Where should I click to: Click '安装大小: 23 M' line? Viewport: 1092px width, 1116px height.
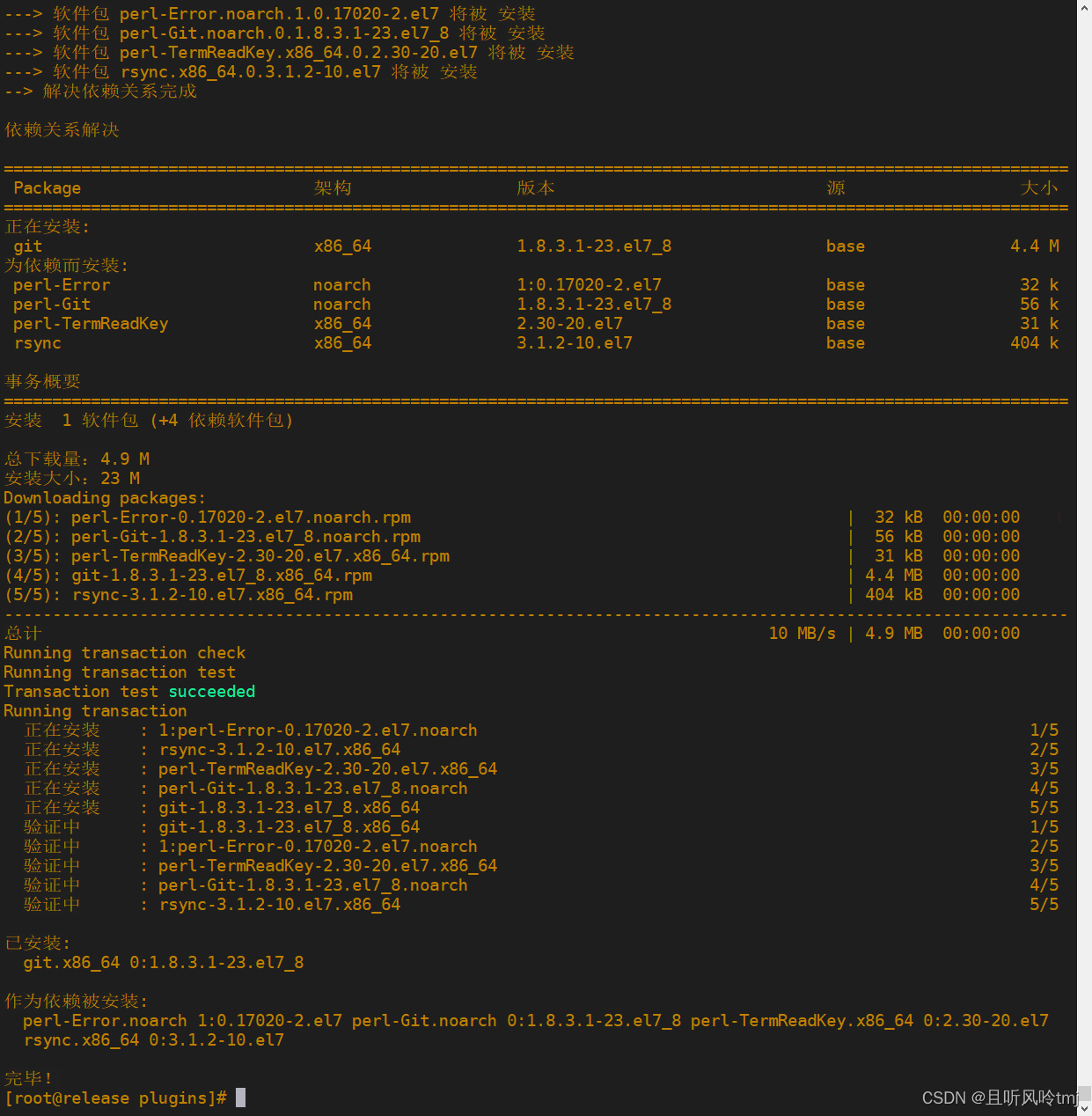pos(72,478)
